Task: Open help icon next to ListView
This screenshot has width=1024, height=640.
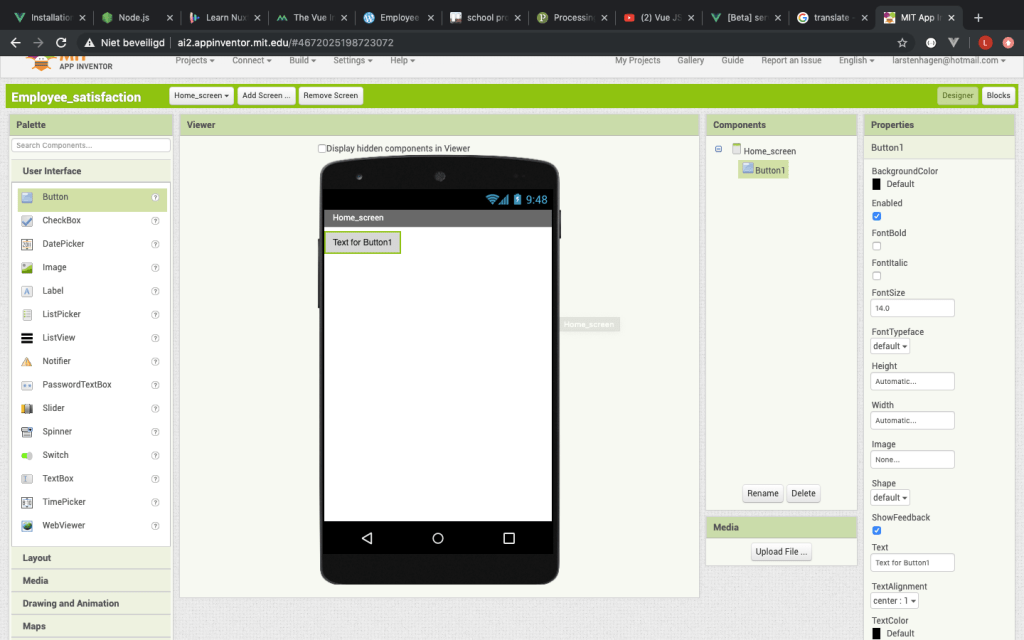Action: [x=155, y=338]
